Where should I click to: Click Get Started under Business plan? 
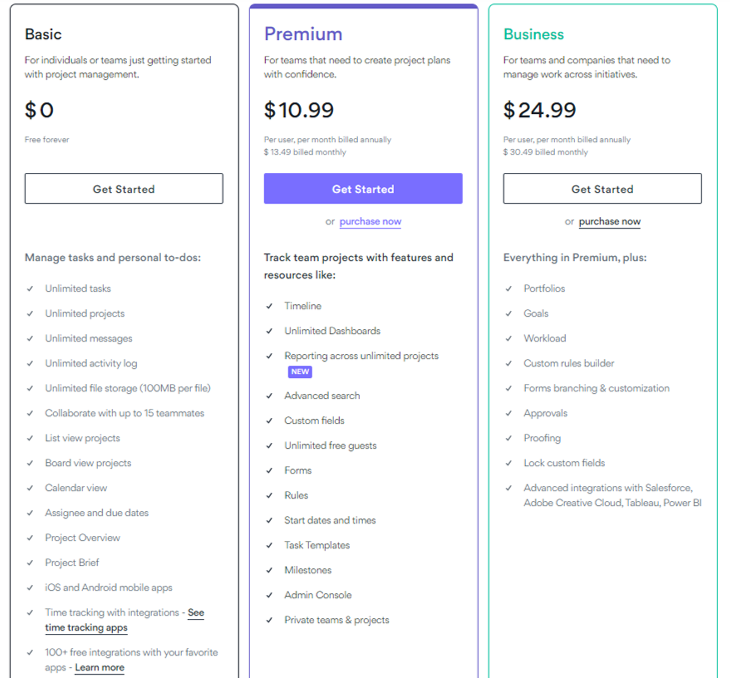[602, 189]
